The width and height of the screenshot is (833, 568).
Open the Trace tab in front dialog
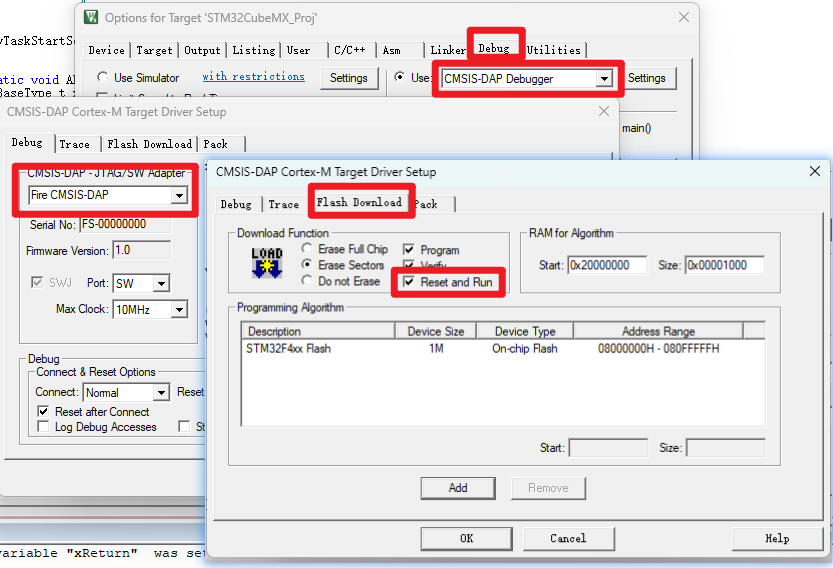[284, 204]
